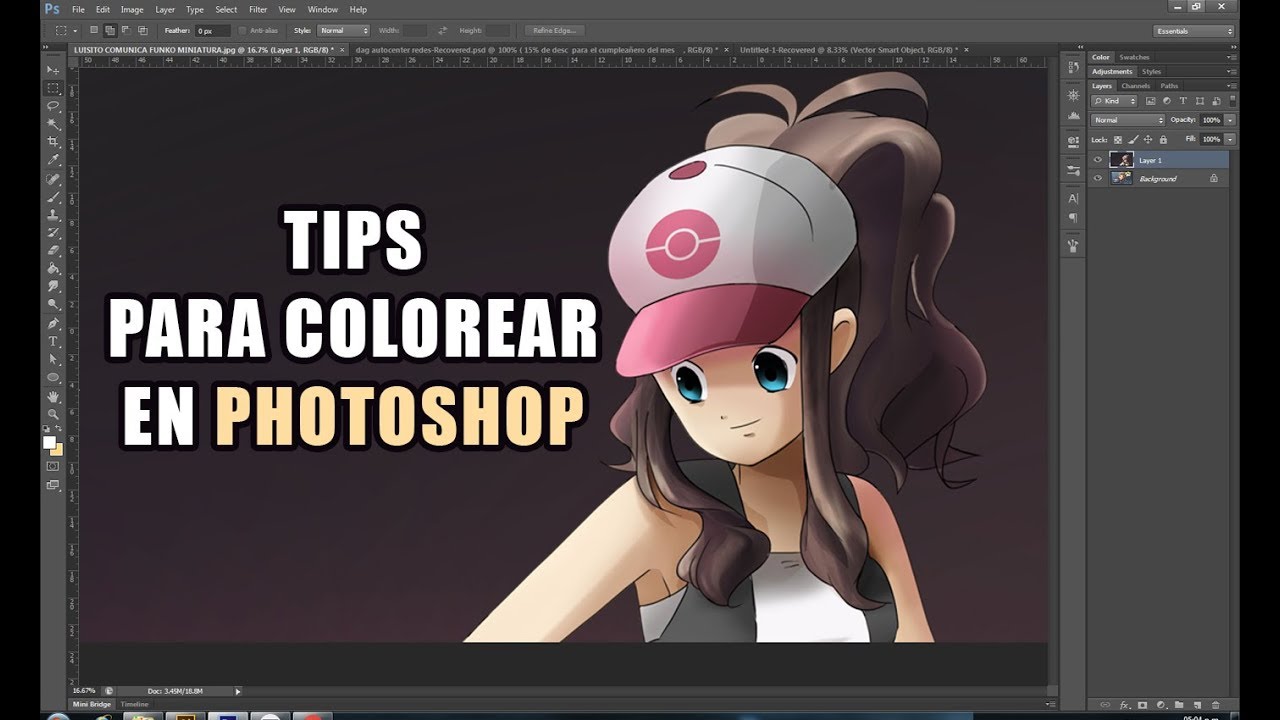Open the File menu

click(78, 9)
